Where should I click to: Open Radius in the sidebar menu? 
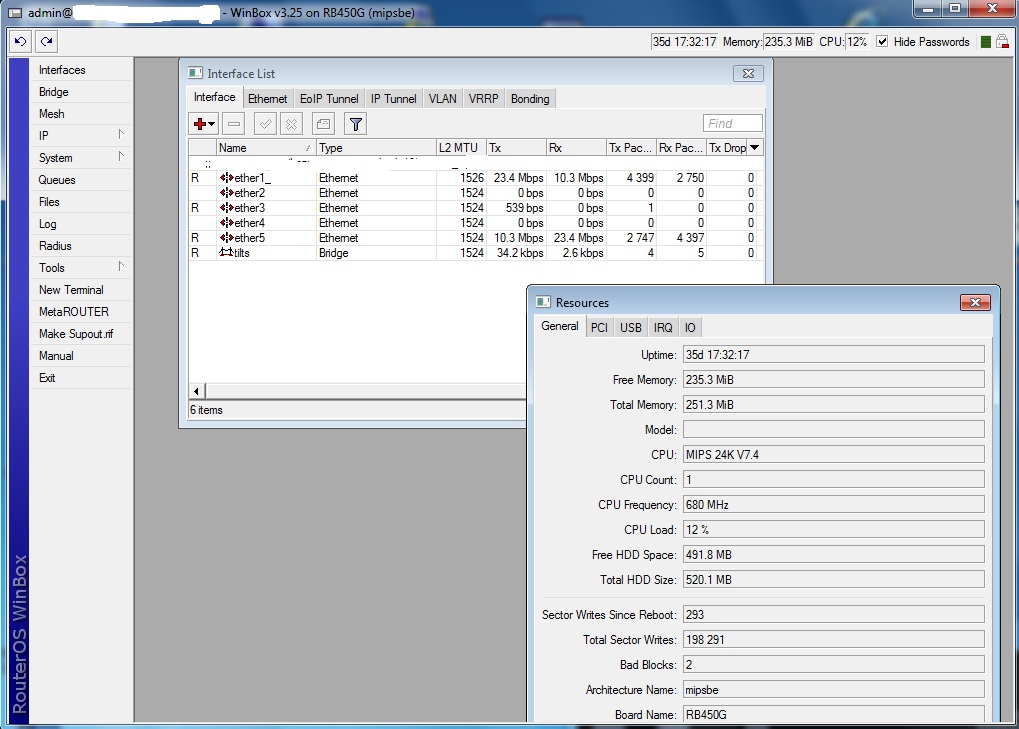coord(81,246)
